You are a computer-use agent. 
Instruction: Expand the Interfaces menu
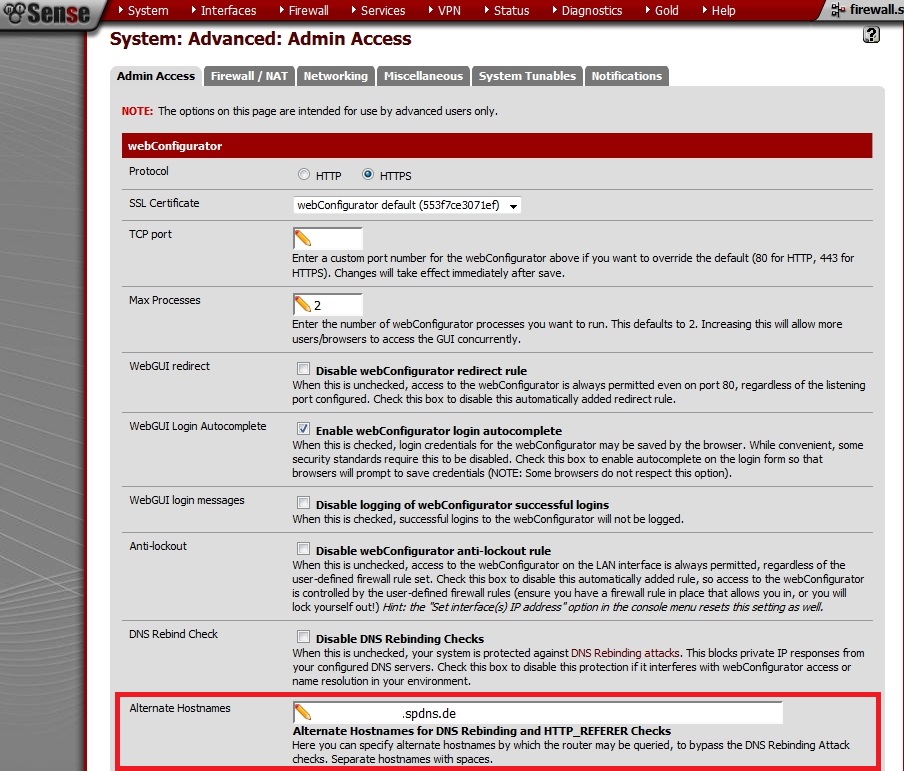[228, 11]
